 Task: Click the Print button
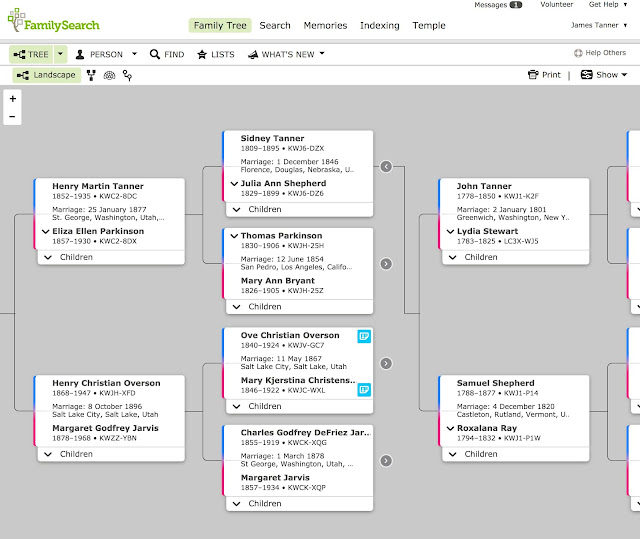[x=544, y=75]
